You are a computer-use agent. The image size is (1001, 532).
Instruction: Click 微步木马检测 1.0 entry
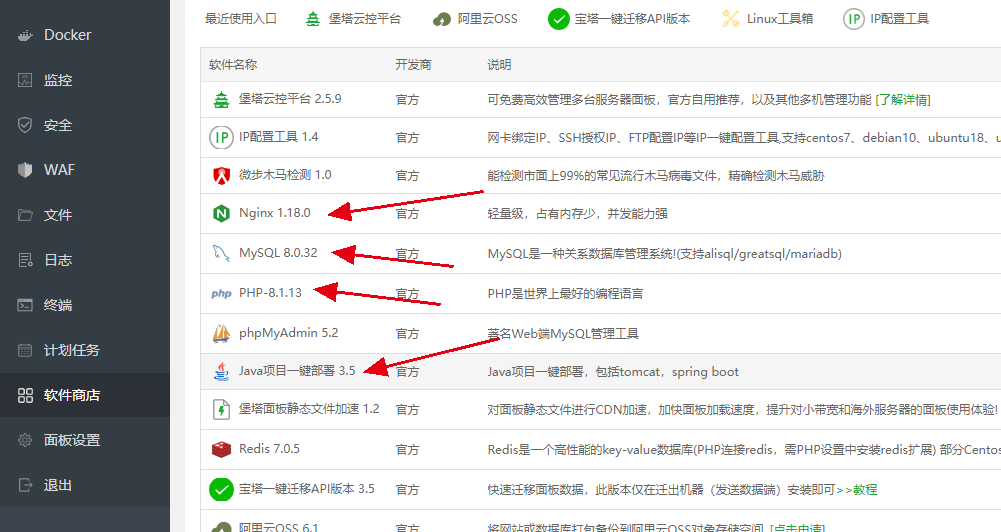click(285, 175)
